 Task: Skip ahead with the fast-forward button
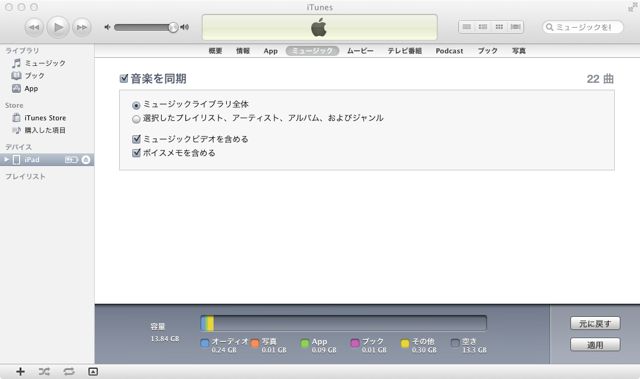[x=82, y=27]
